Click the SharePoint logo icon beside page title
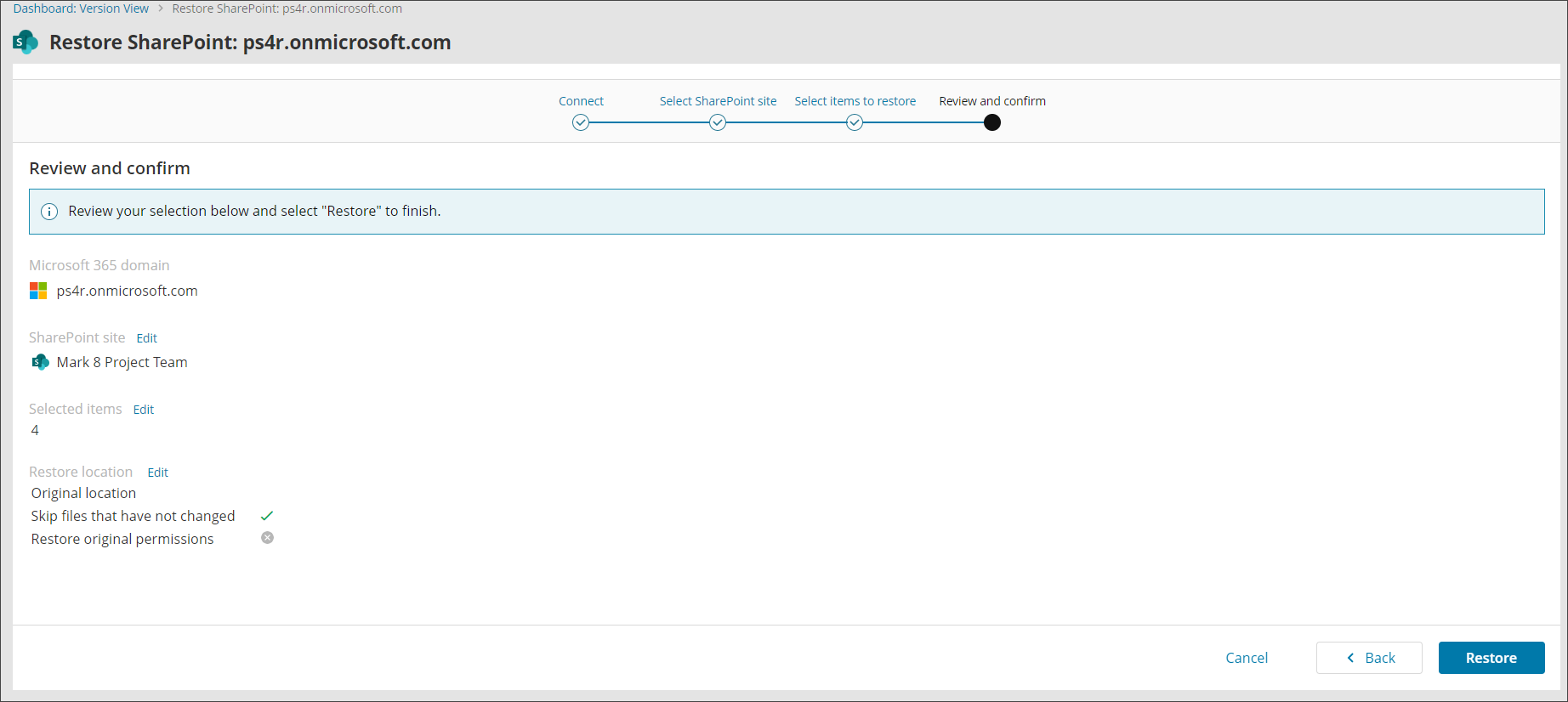Image resolution: width=1568 pixels, height=702 pixels. [x=26, y=42]
